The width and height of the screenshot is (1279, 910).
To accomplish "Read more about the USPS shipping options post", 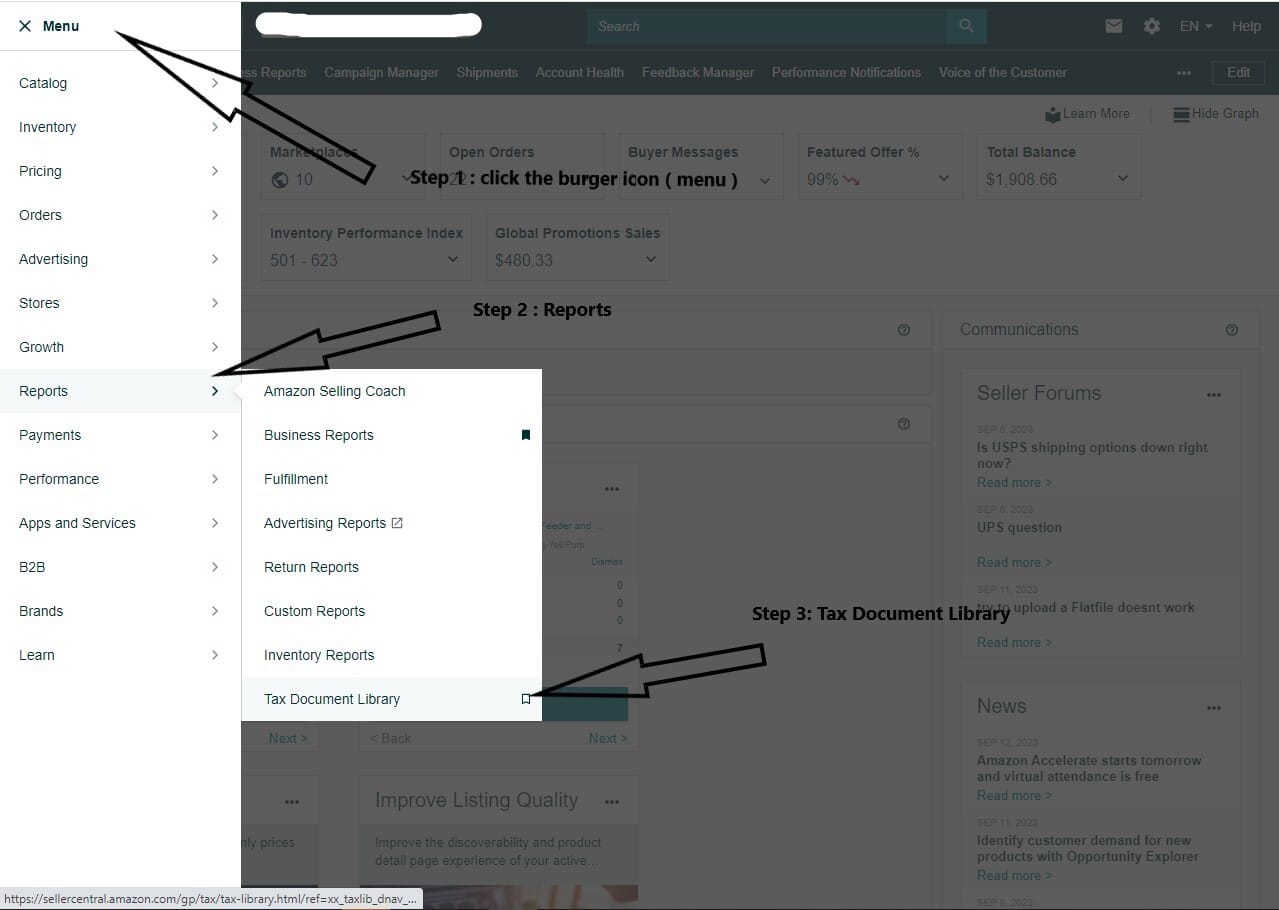I will pyautogui.click(x=1014, y=483).
